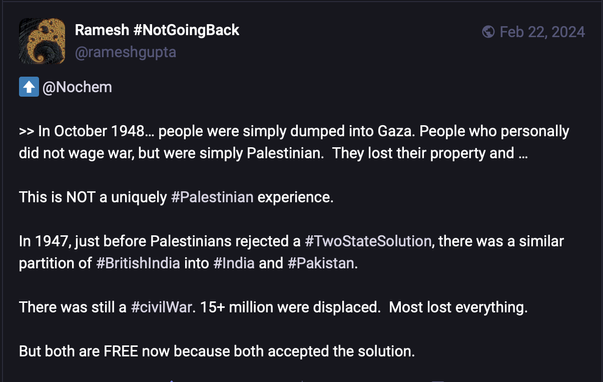Screen dimensions: 603x382
Task: Click the 'In 1947, just before Palestinians' sentence
Action: (160, 241)
